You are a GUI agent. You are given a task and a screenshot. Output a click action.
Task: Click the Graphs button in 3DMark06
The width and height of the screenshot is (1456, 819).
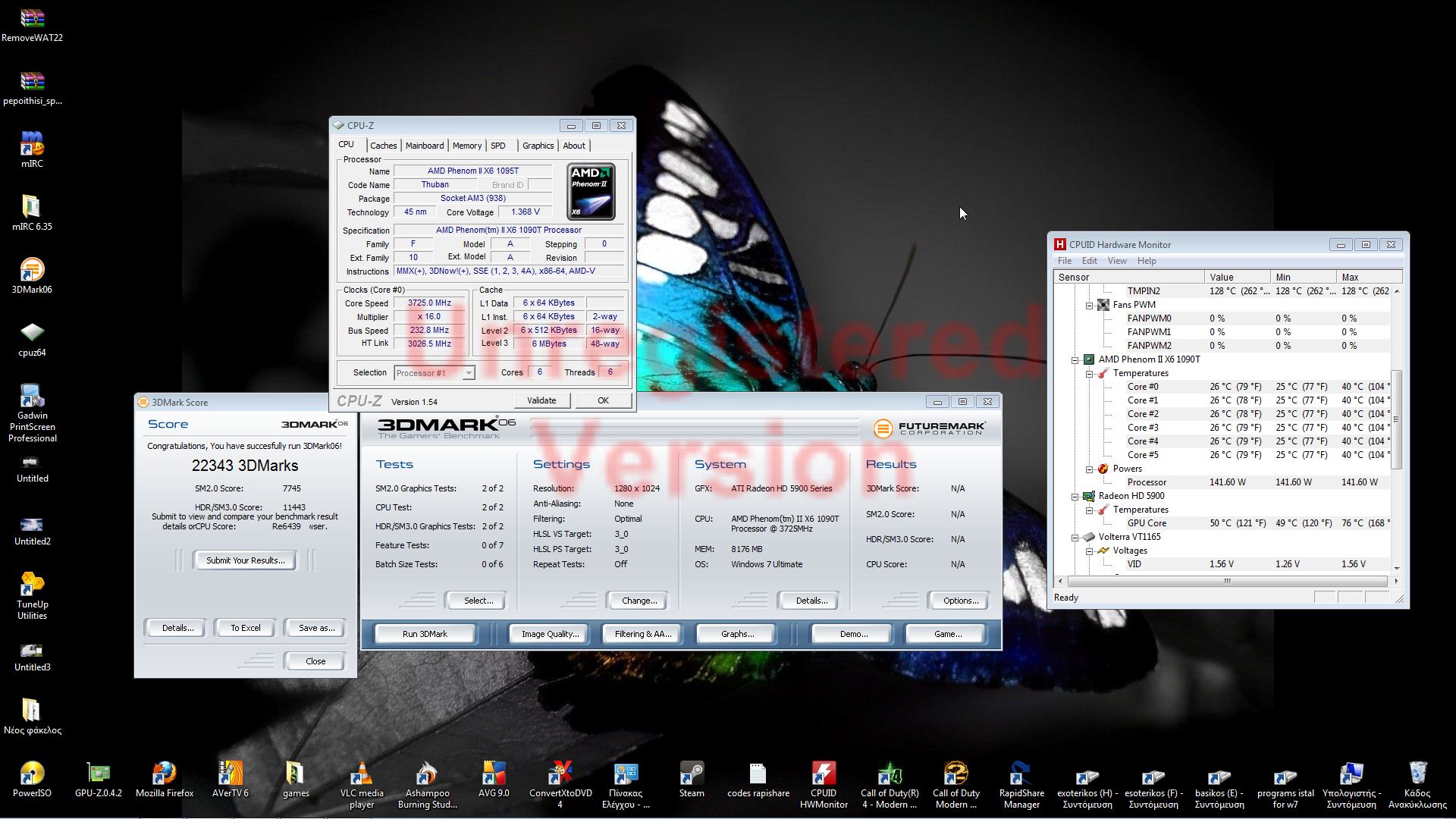click(737, 634)
